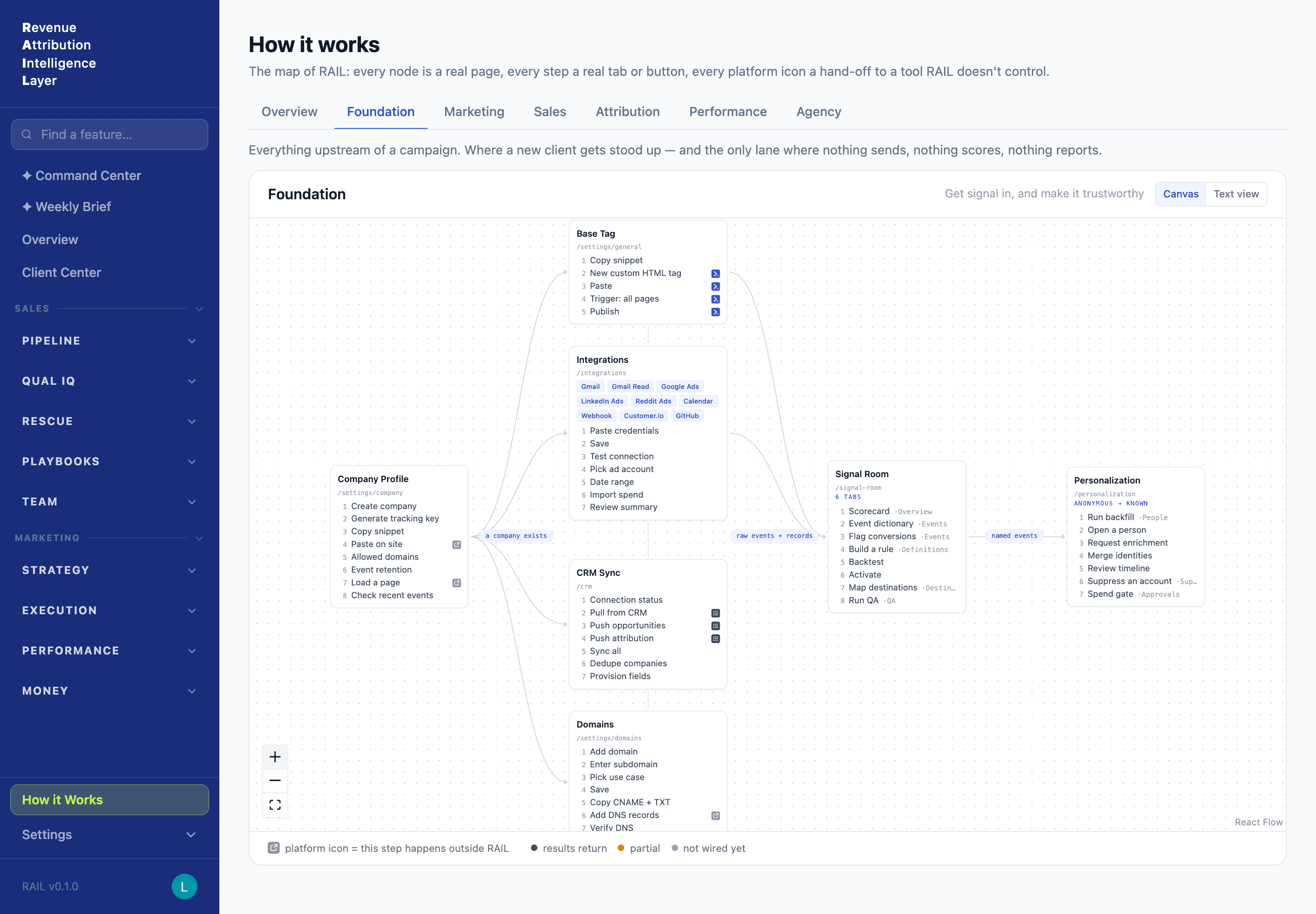The image size is (1316, 914).
Task: Switch to Text view
Action: pyautogui.click(x=1236, y=194)
